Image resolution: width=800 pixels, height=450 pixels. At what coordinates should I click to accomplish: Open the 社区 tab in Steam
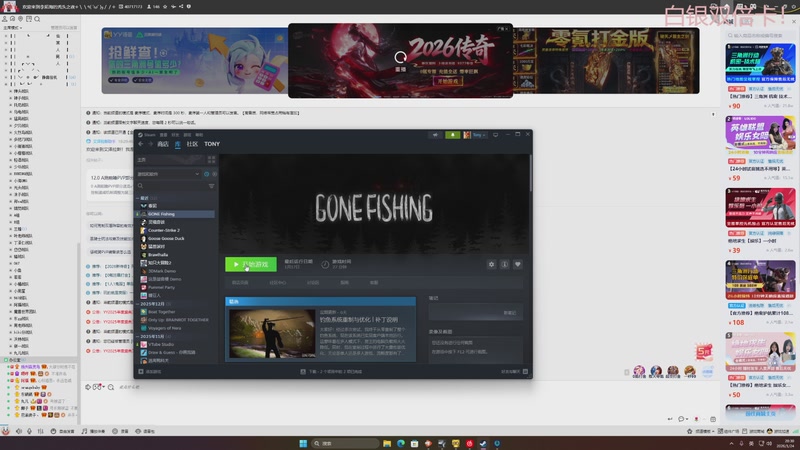coord(192,144)
